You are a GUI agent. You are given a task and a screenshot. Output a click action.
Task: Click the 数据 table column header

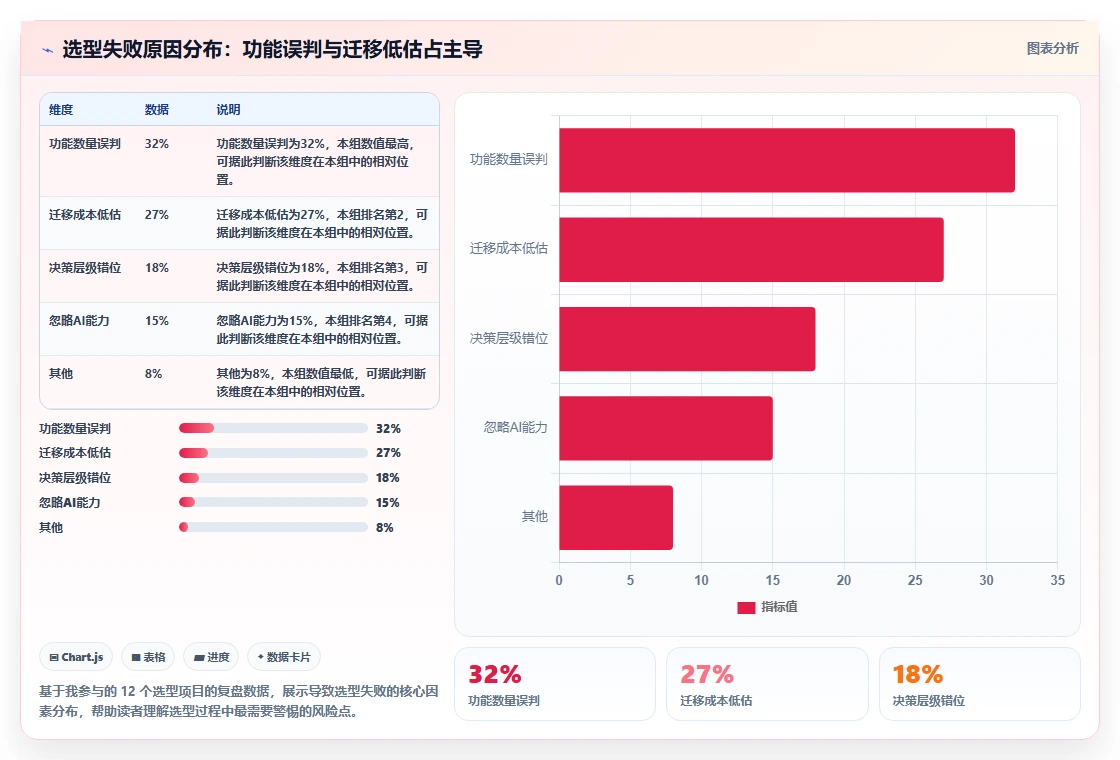(x=156, y=109)
